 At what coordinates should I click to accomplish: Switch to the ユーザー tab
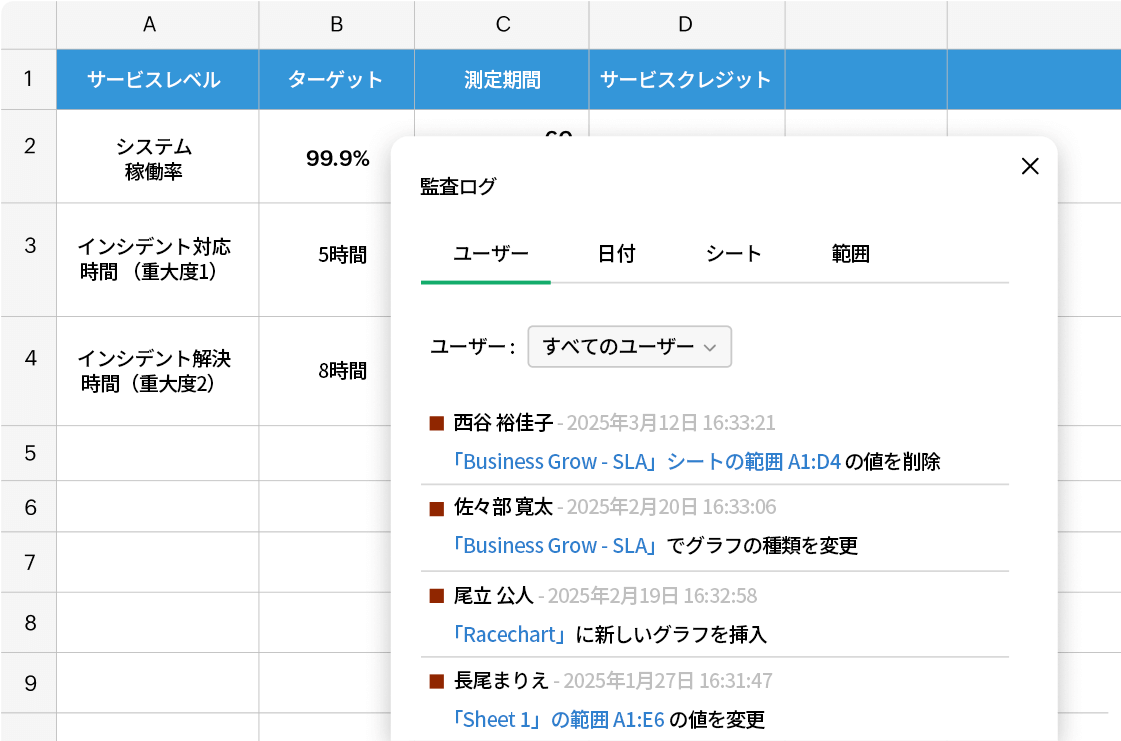click(490, 254)
